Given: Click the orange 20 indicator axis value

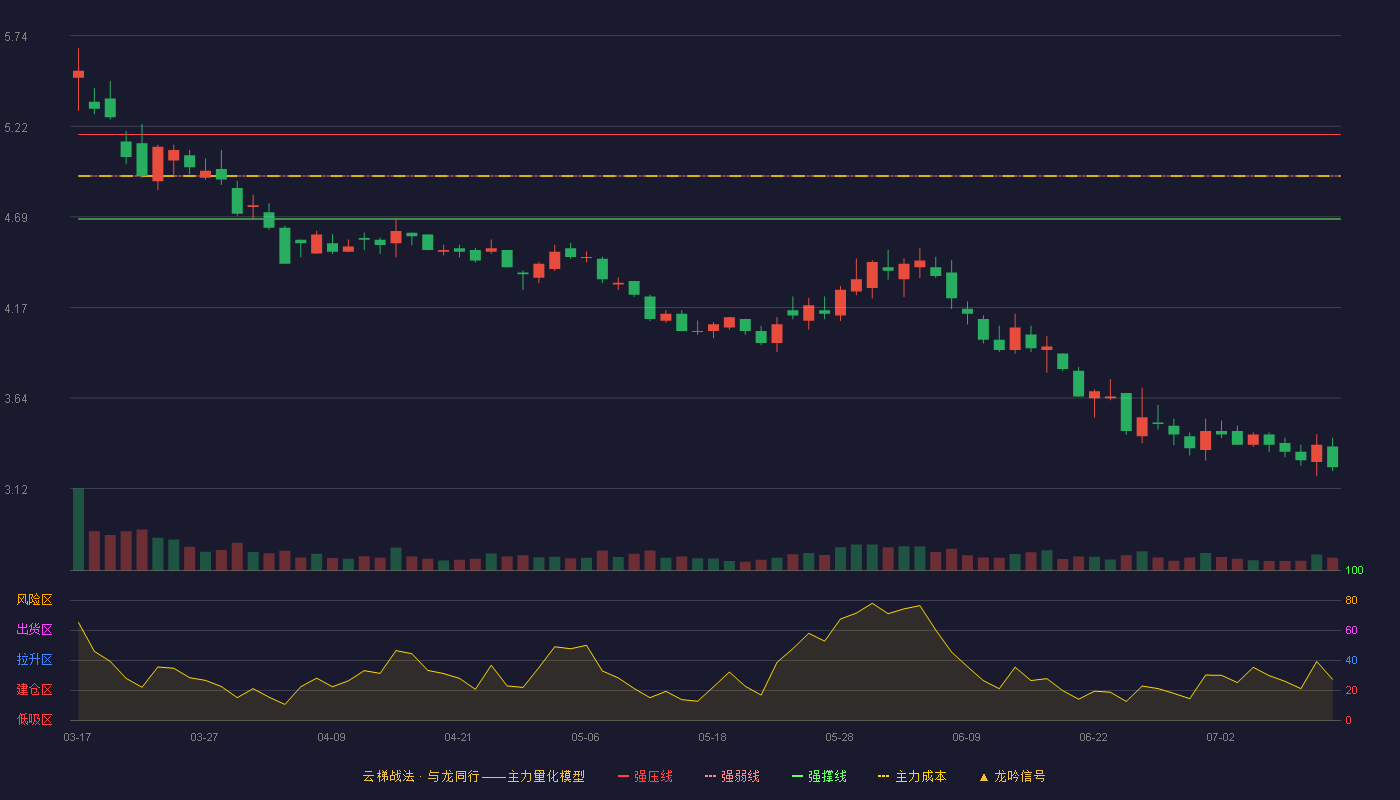Looking at the screenshot, I should point(1351,690).
